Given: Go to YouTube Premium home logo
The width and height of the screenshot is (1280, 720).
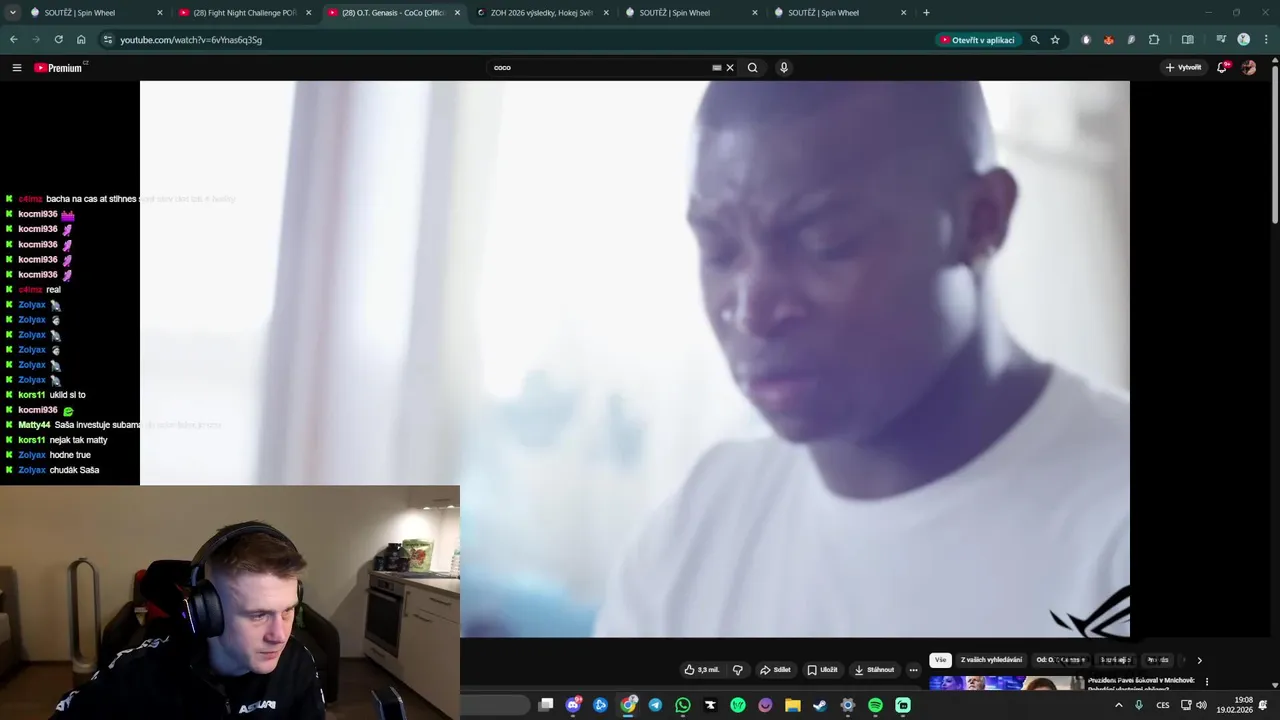Looking at the screenshot, I should pyautogui.click(x=58, y=68).
